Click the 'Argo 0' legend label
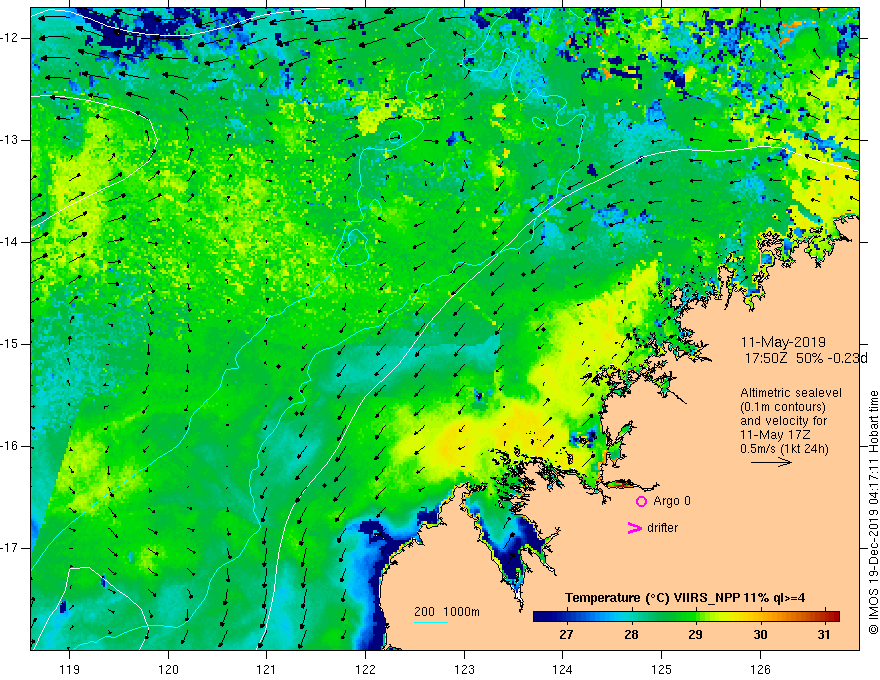 point(672,501)
